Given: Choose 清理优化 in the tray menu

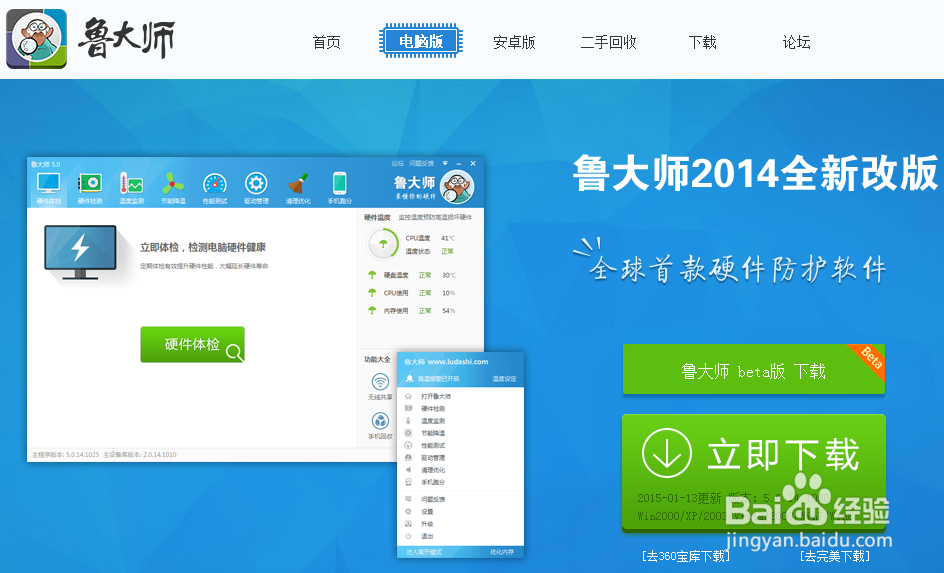Looking at the screenshot, I should click(x=433, y=470).
